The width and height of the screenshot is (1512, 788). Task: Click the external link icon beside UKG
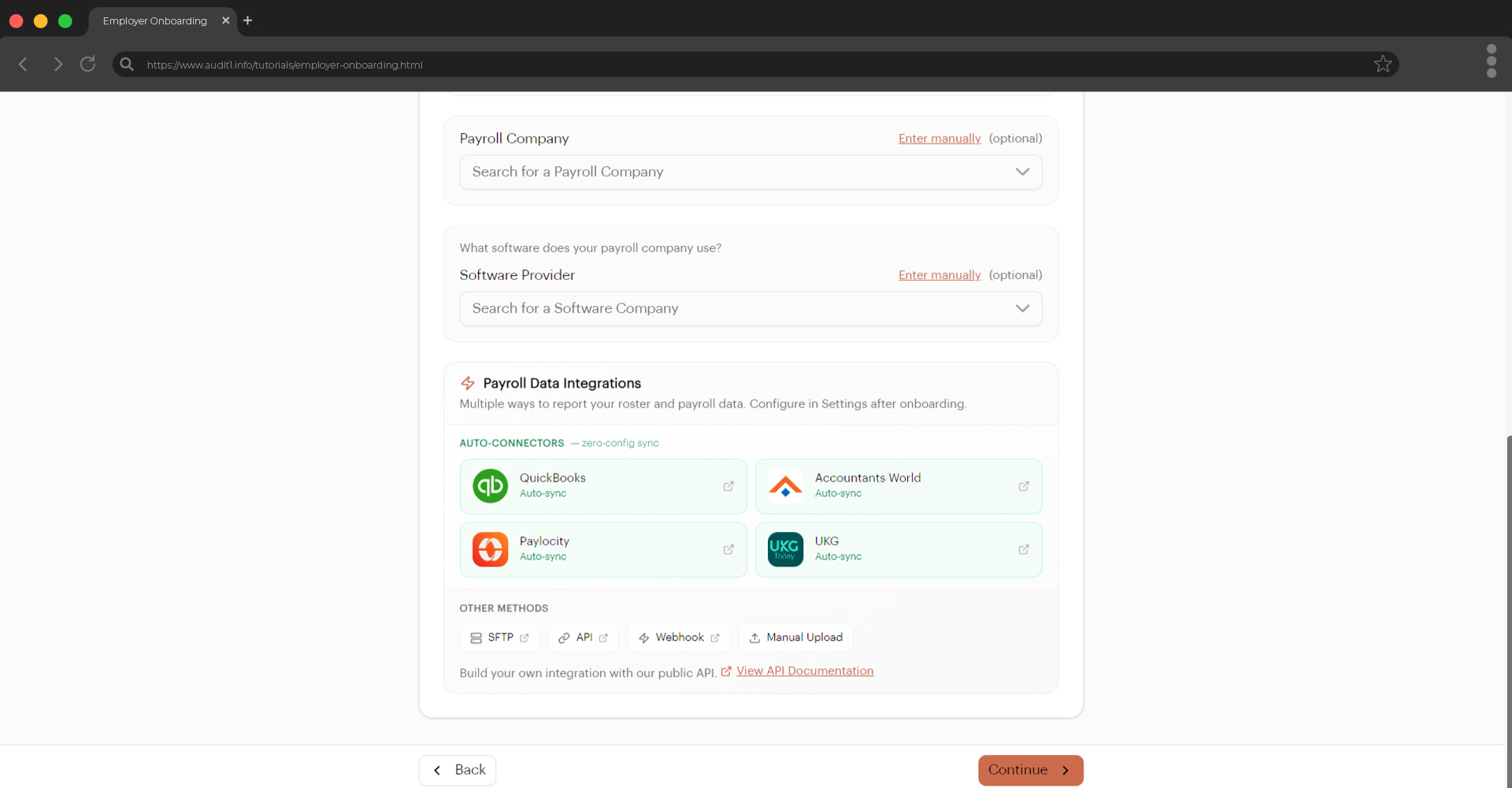1024,549
